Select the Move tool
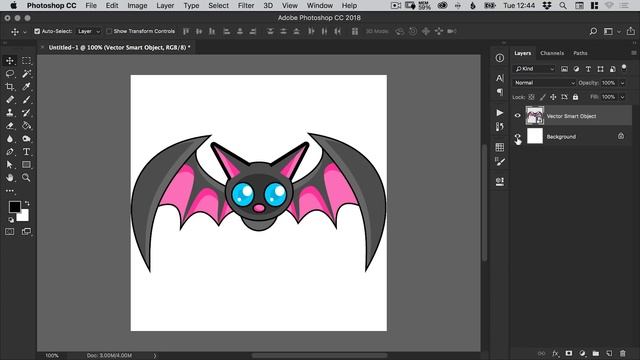The height and width of the screenshot is (360, 640). pos(10,60)
